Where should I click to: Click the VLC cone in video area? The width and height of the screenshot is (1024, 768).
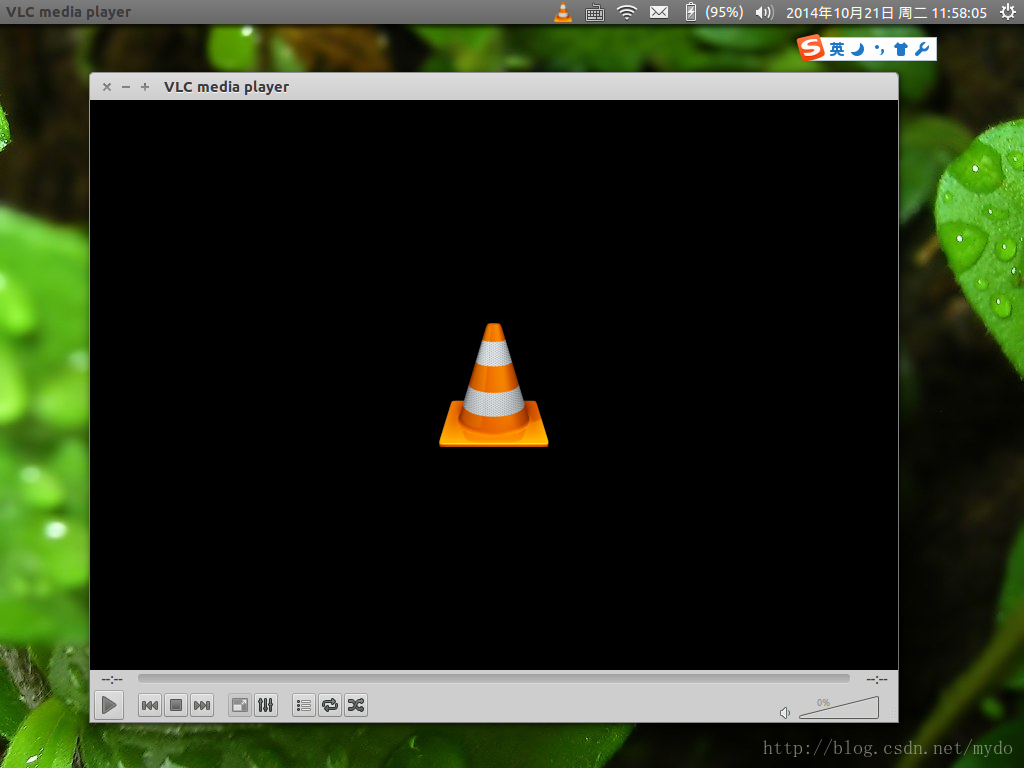[x=494, y=385]
